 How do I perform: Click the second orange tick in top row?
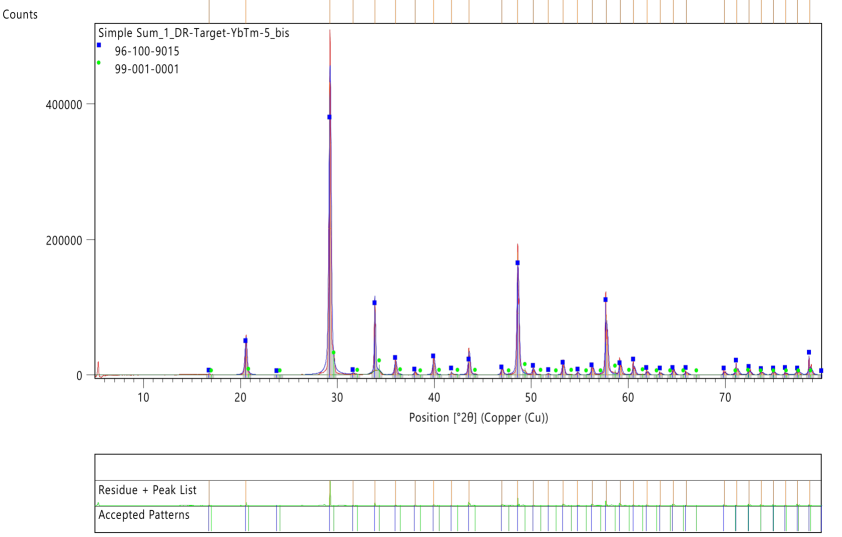246,11
